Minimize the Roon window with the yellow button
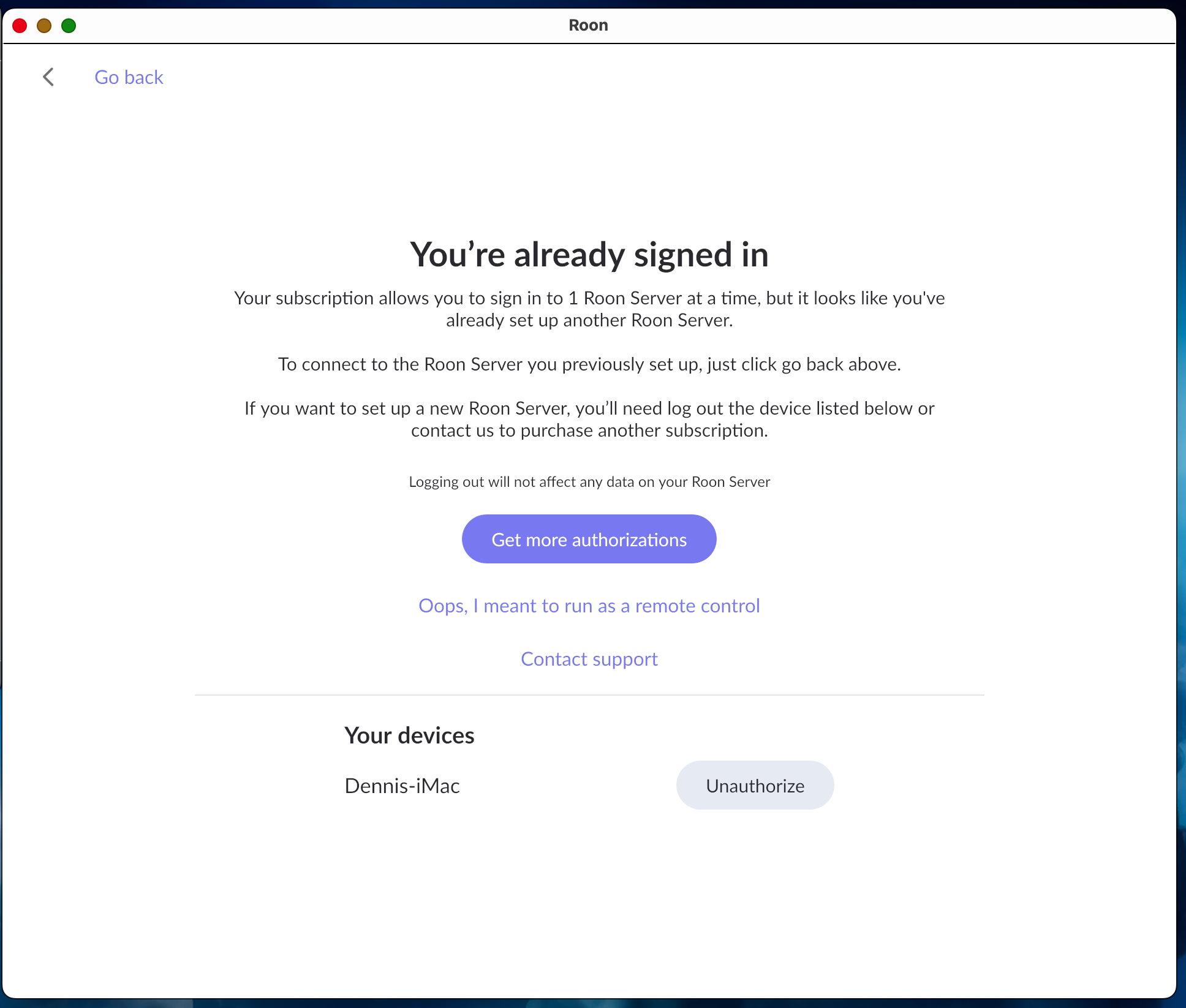Viewport: 1186px width, 1008px height. pyautogui.click(x=44, y=26)
